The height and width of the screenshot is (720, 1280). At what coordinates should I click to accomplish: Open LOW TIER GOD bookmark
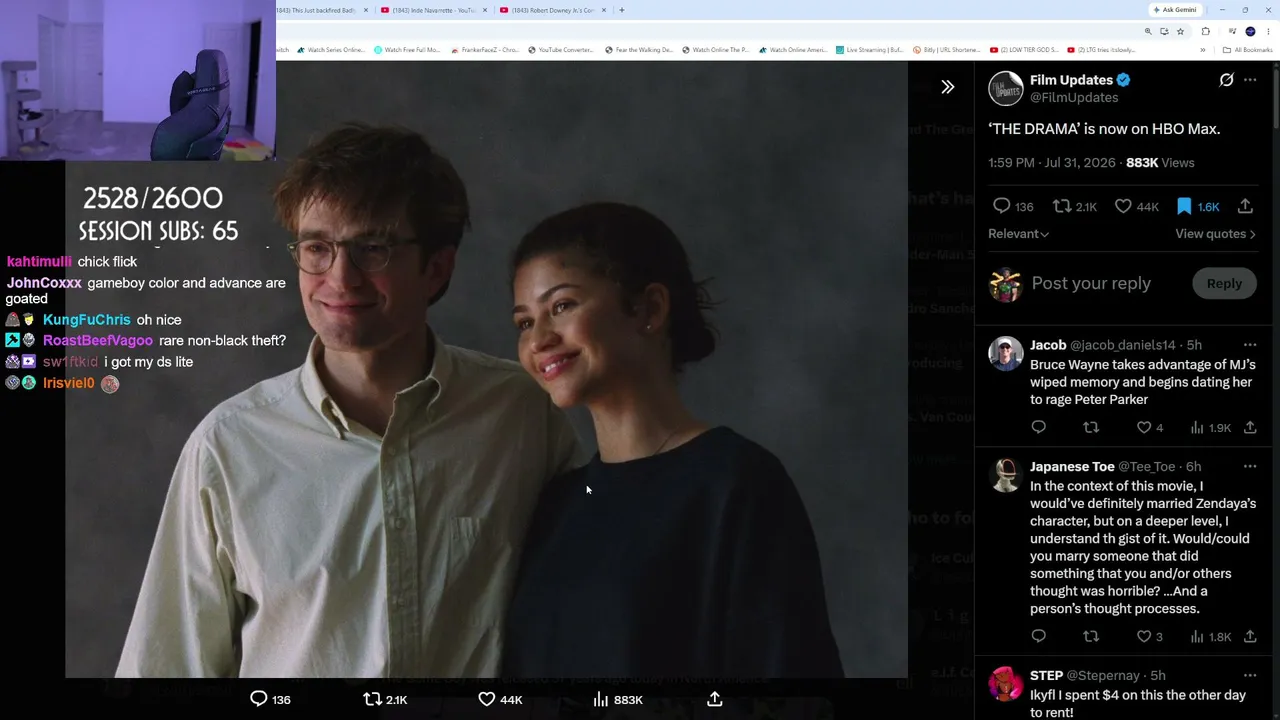1024,50
